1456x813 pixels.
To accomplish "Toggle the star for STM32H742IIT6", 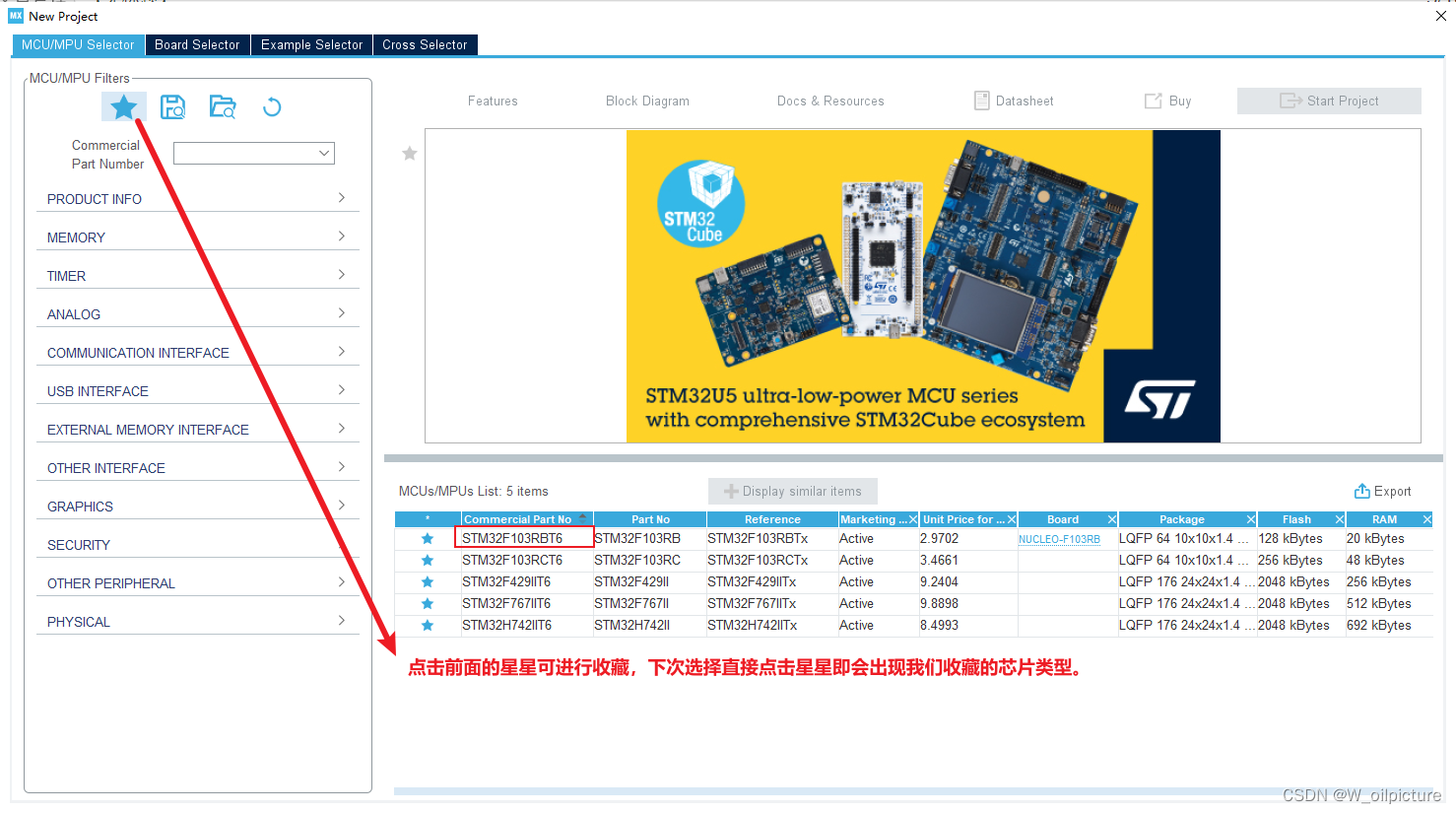I will (x=428, y=626).
